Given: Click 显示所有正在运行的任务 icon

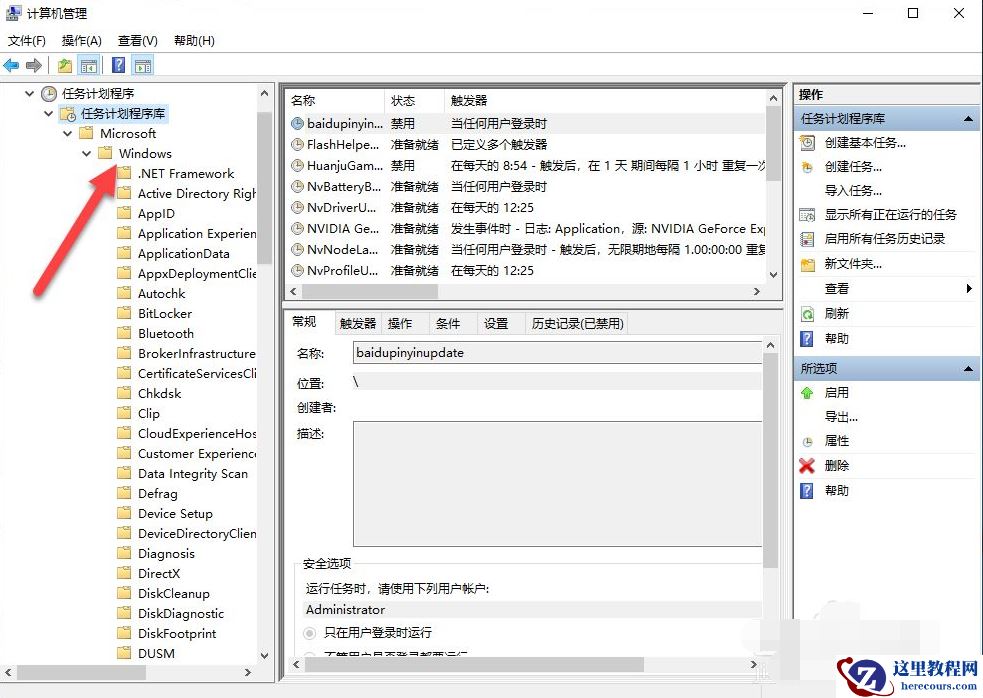Looking at the screenshot, I should point(806,215).
